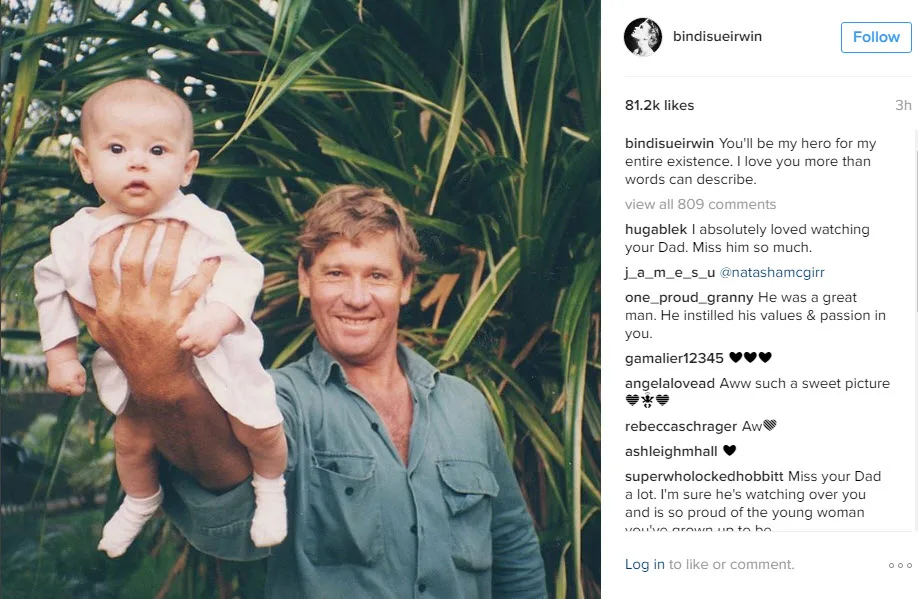Open the three-dot more options menu
918x599 pixels.
point(900,565)
